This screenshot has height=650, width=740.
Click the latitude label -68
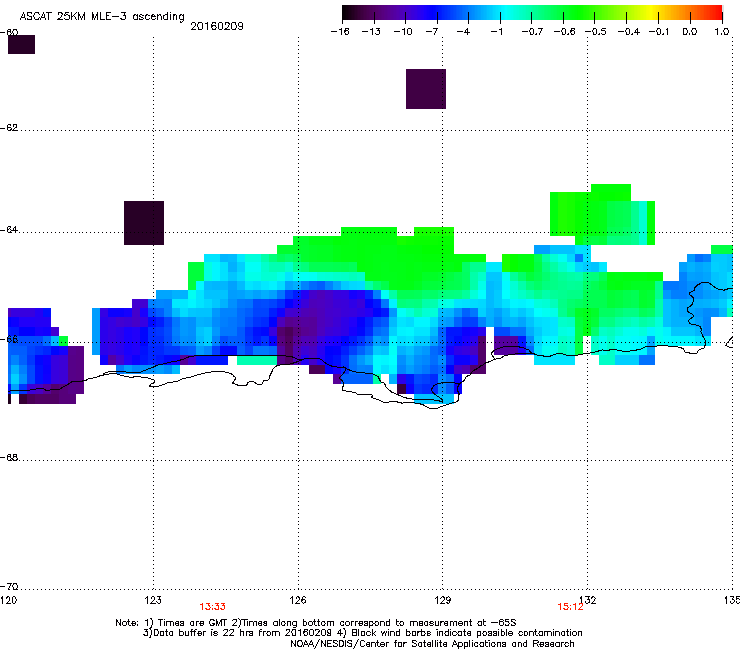pos(9,458)
